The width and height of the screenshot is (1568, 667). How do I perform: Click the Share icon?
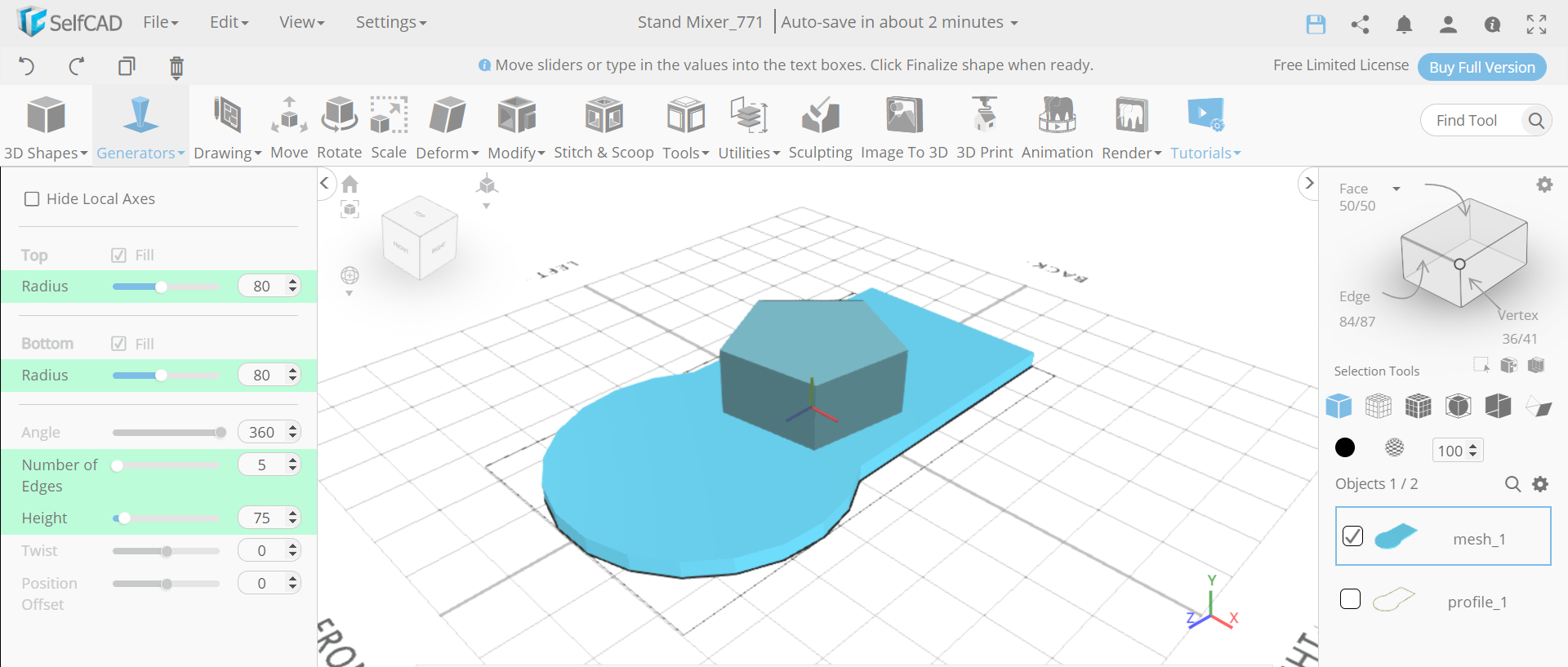click(1360, 24)
